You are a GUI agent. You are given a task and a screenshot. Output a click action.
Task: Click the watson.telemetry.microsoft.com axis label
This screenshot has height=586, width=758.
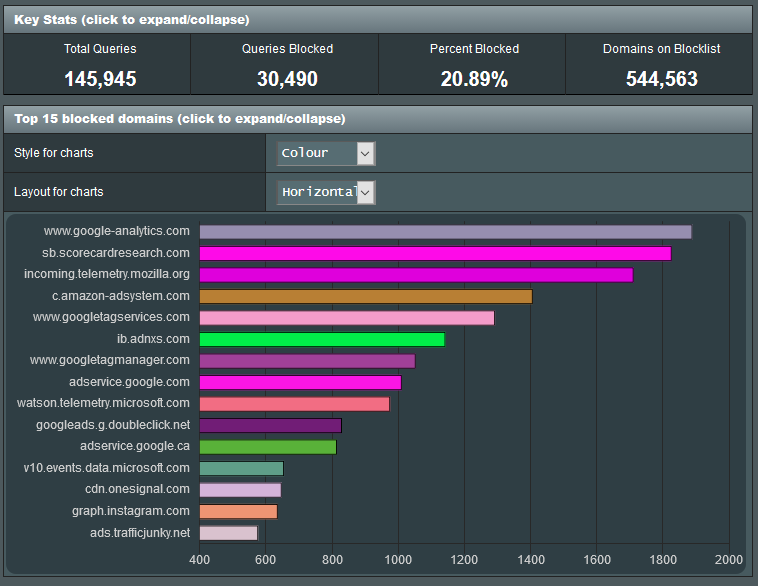pos(103,403)
